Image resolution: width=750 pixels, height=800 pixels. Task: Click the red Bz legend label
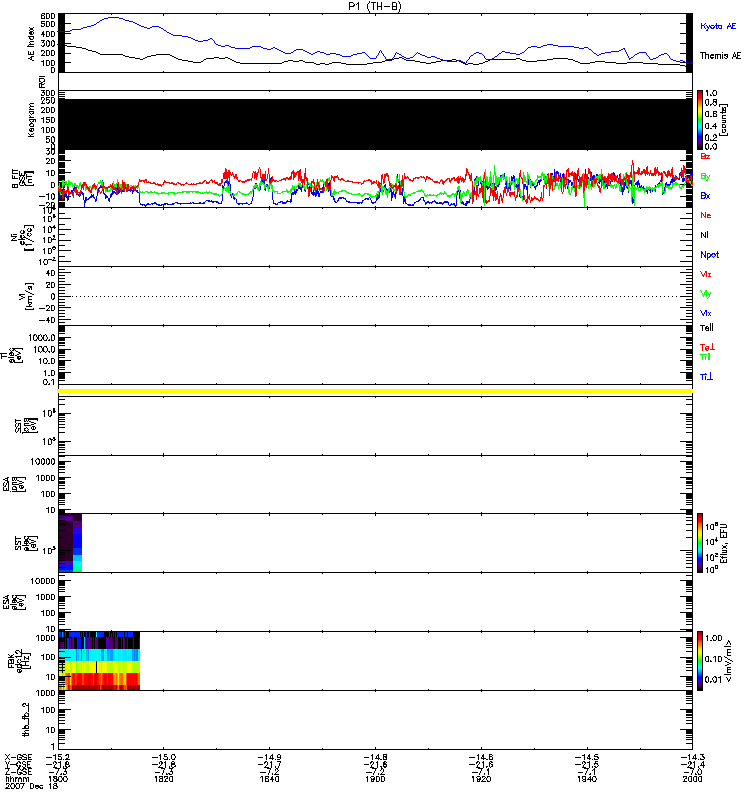coord(705,156)
